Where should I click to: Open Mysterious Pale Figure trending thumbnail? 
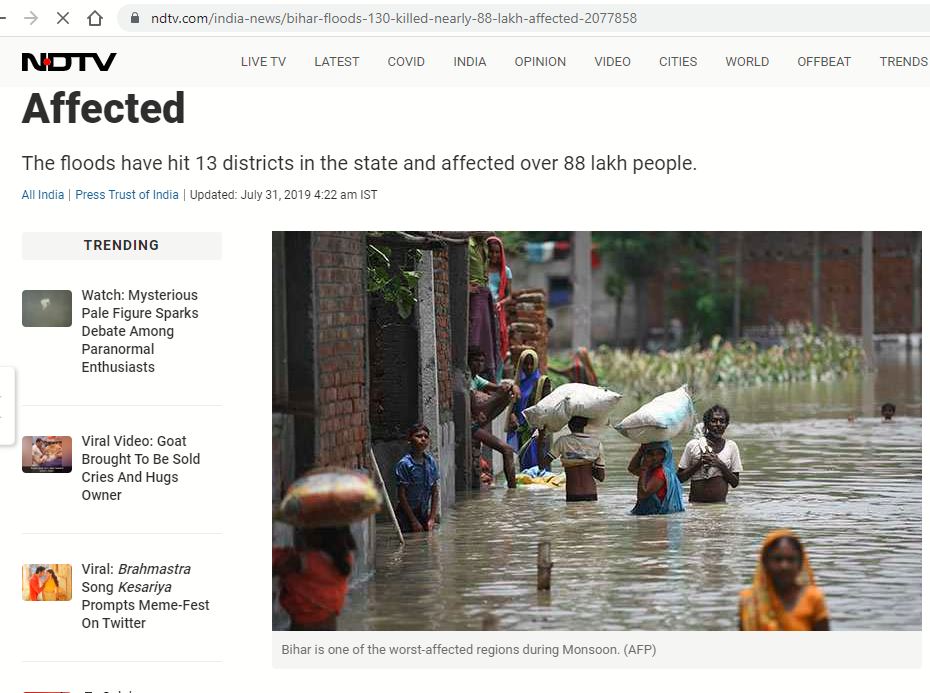click(47, 309)
